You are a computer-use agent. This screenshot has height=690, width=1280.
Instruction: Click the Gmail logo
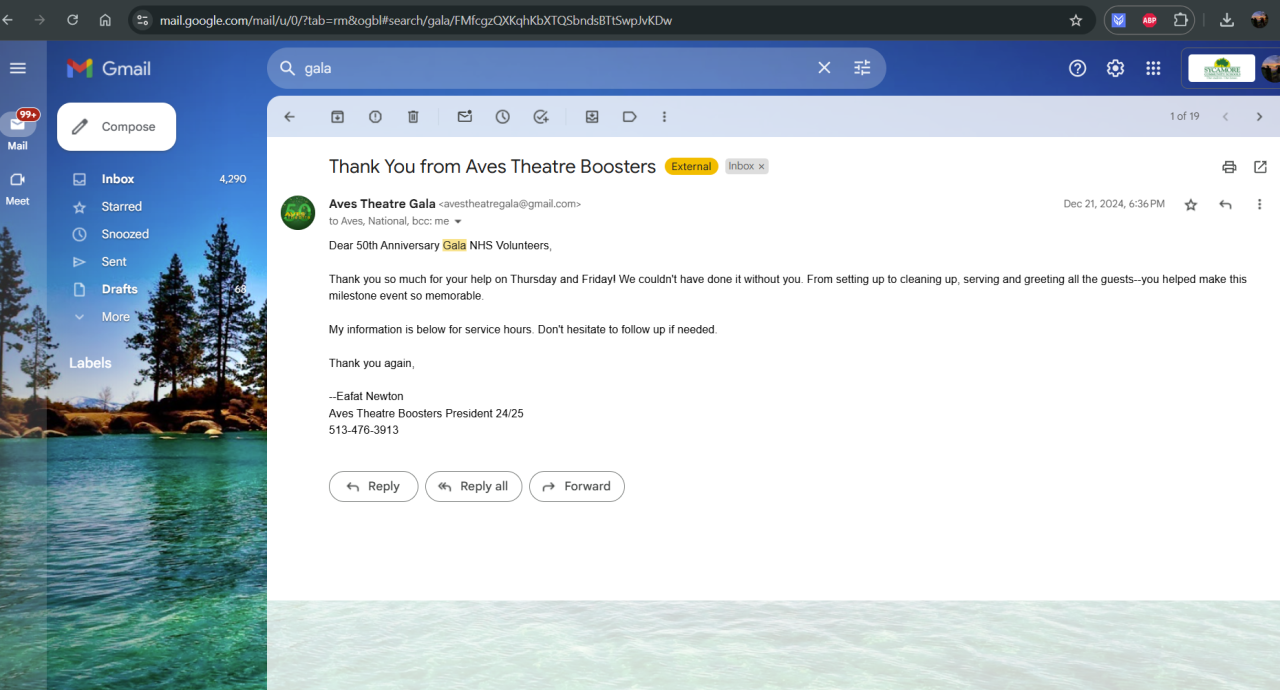point(109,68)
